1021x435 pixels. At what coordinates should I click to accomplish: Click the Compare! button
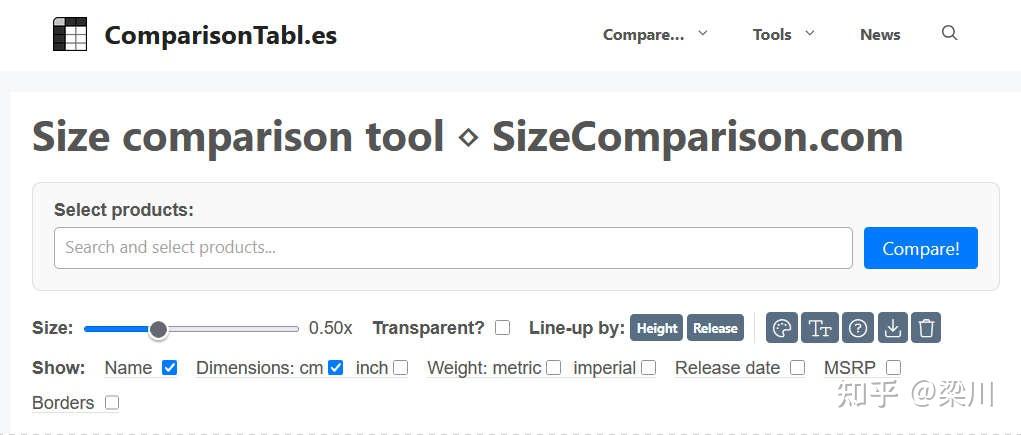pos(920,248)
